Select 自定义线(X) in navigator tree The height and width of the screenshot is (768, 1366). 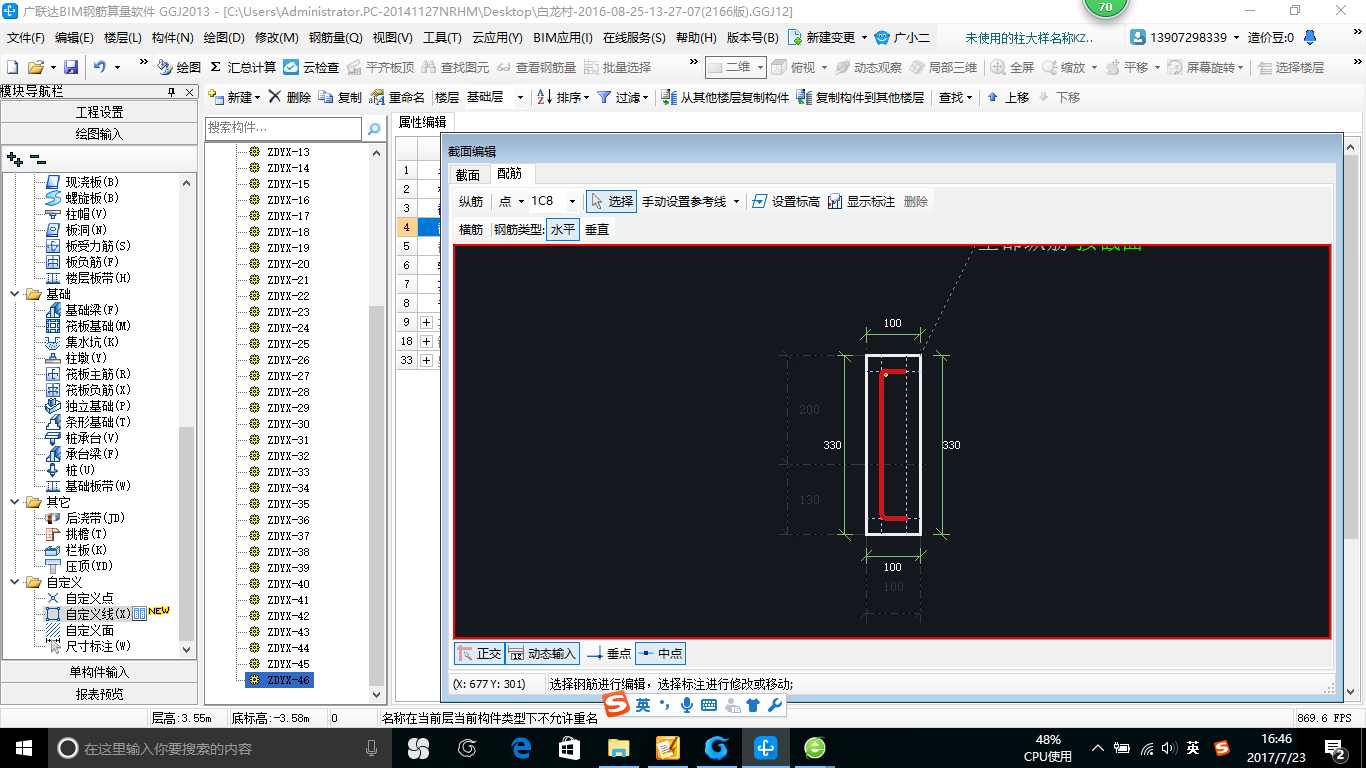97,614
